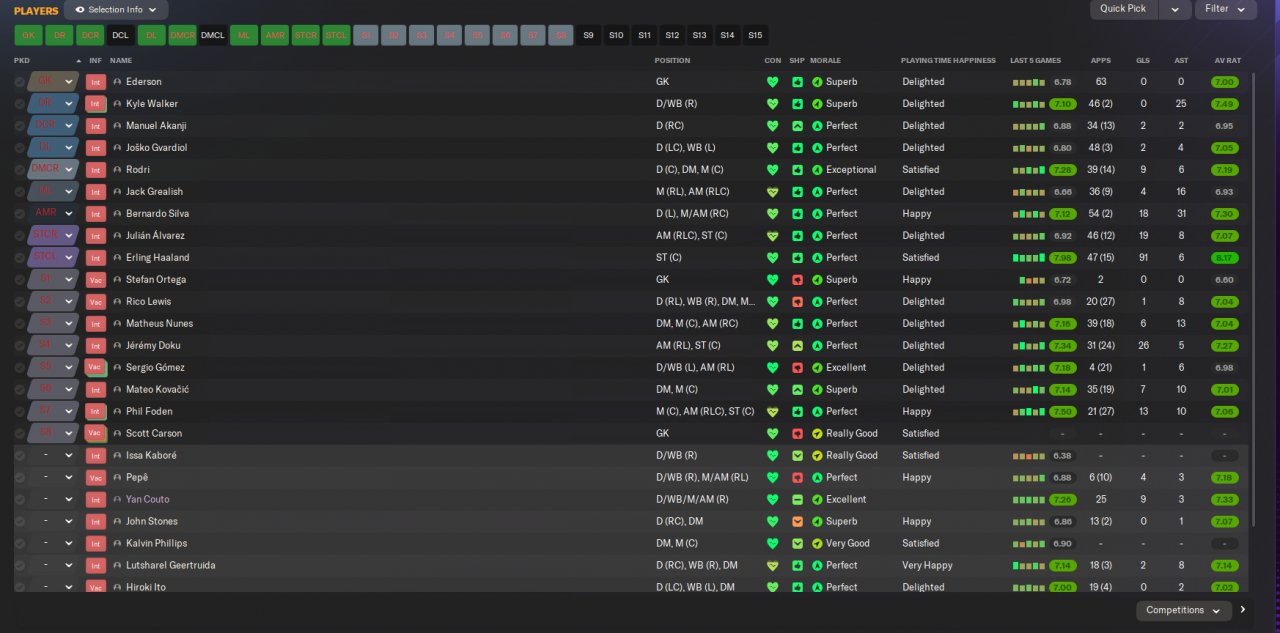Screen dimensions: 1280x633
Task: Toggle the picked checkmark for Mateo Kovačić
Action: coord(19,390)
